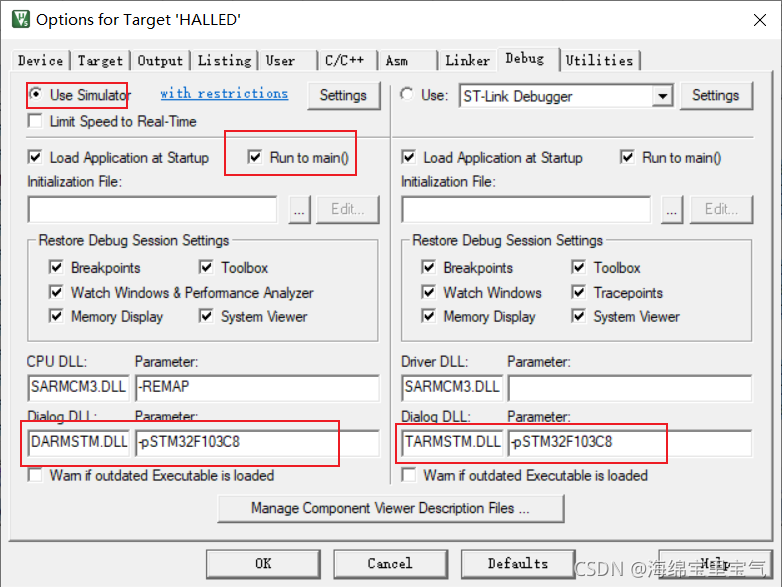Viewport: 782px width, 587px height.
Task: Confirm the dialog with OK
Action: tap(263, 564)
